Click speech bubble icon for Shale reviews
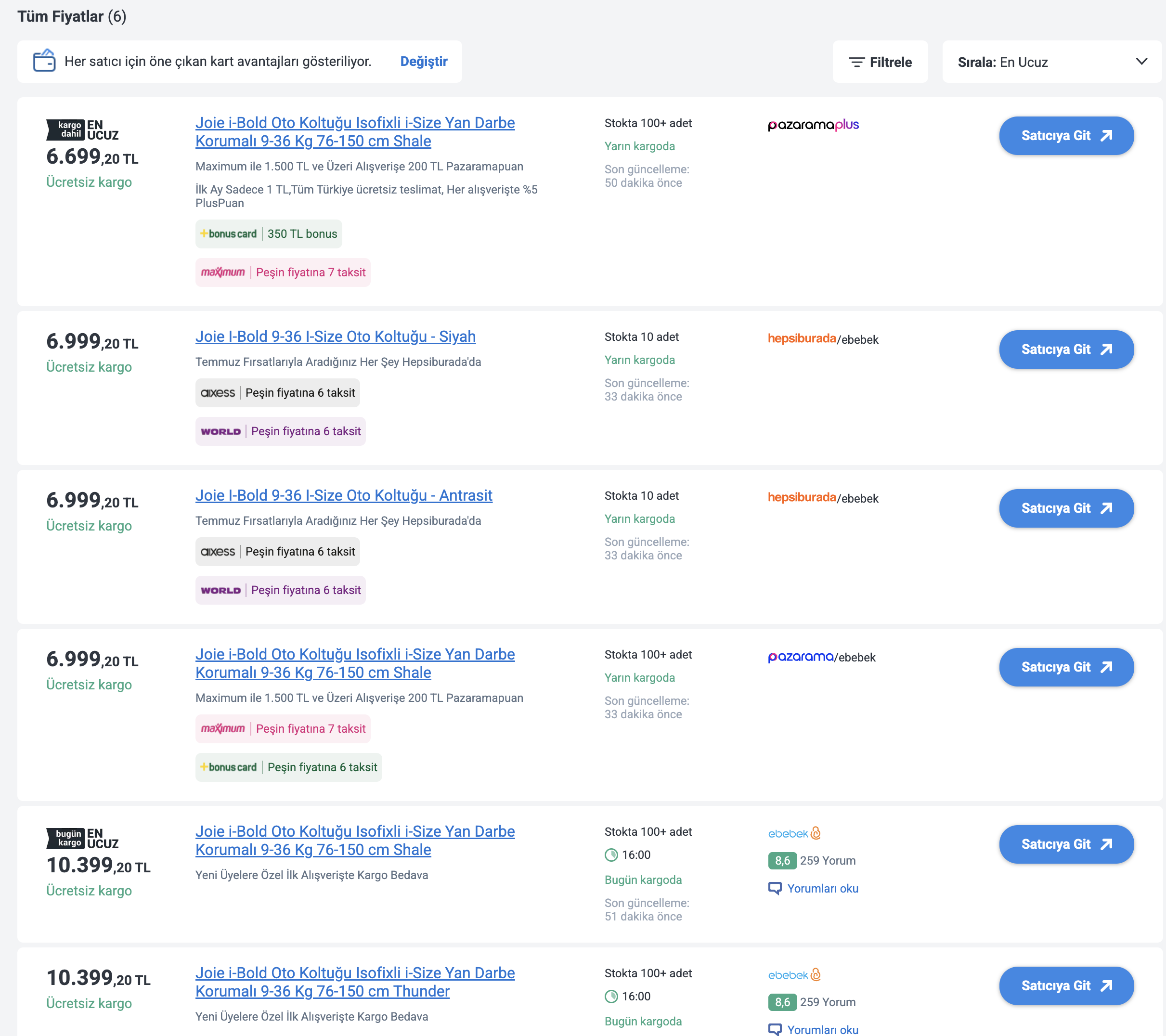1166x1036 pixels. click(775, 888)
